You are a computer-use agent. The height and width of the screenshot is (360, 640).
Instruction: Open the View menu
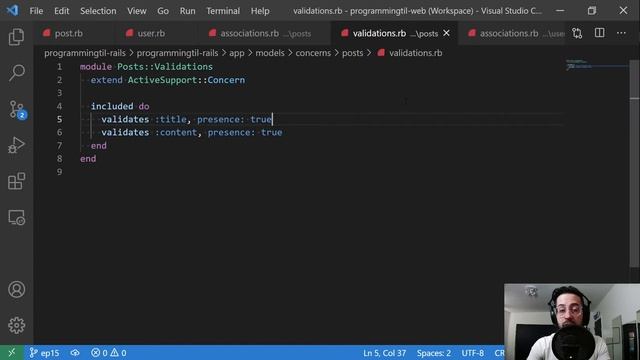tap(137, 11)
